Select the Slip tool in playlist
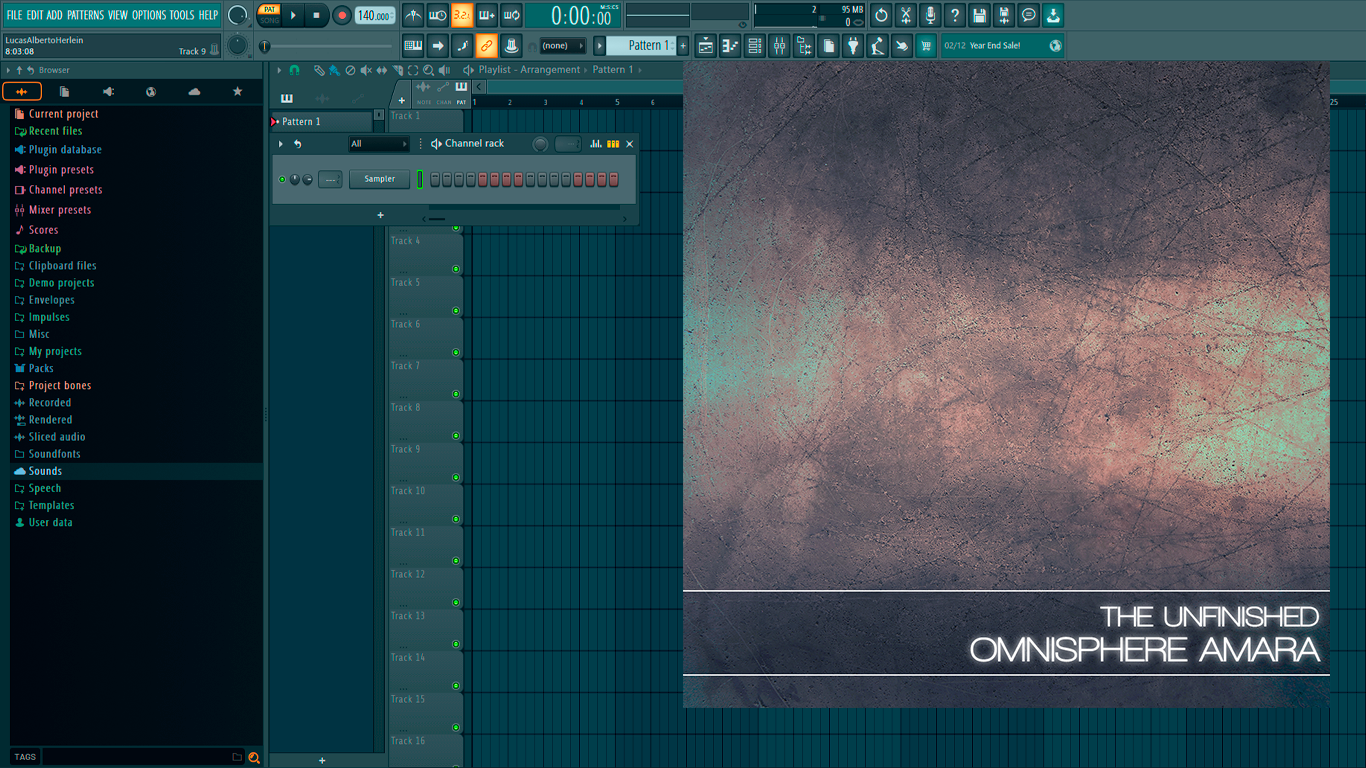The image size is (1366, 768). [382, 70]
